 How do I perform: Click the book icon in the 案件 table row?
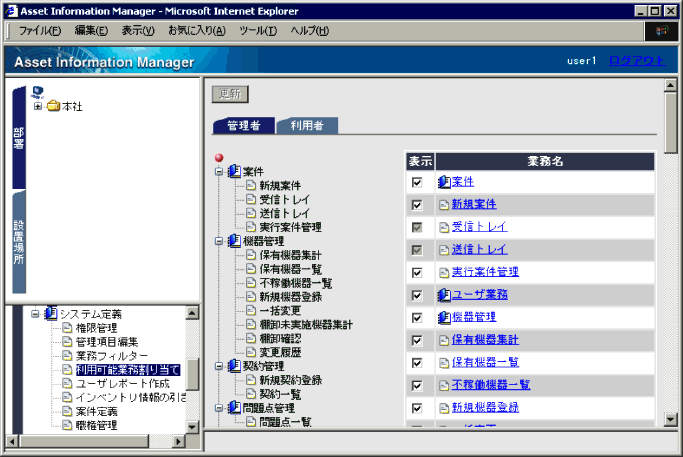444,182
